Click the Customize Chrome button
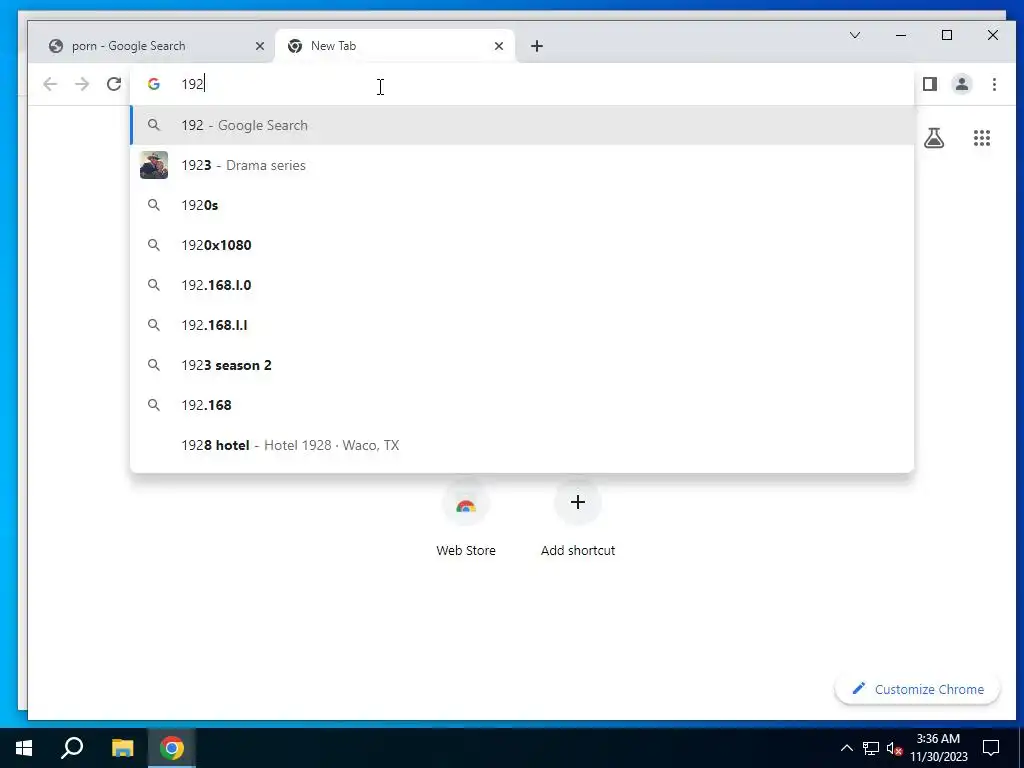The height and width of the screenshot is (768, 1024). click(918, 689)
